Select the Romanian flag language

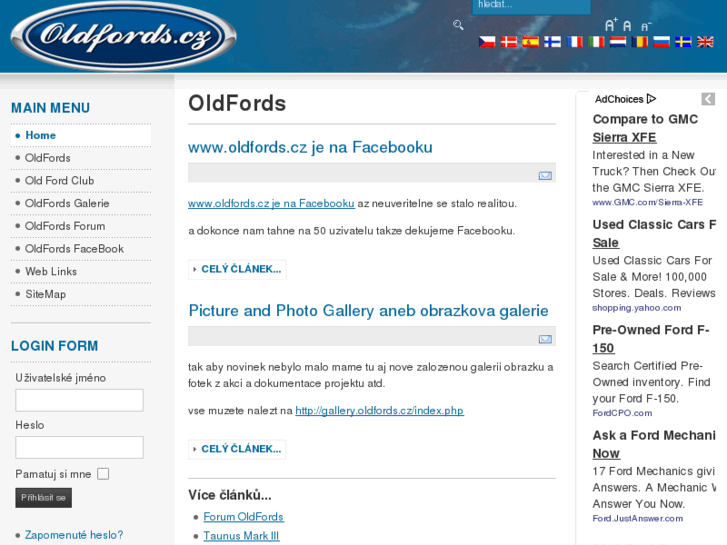click(x=639, y=42)
